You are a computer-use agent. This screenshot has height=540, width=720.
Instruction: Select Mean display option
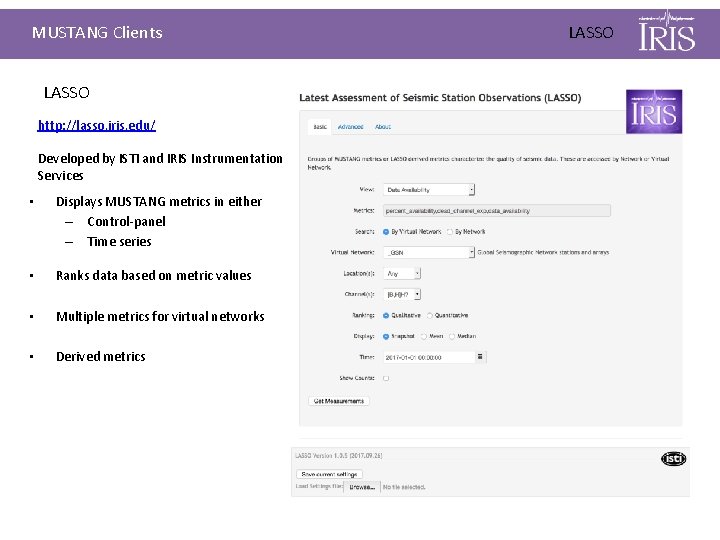[424, 337]
